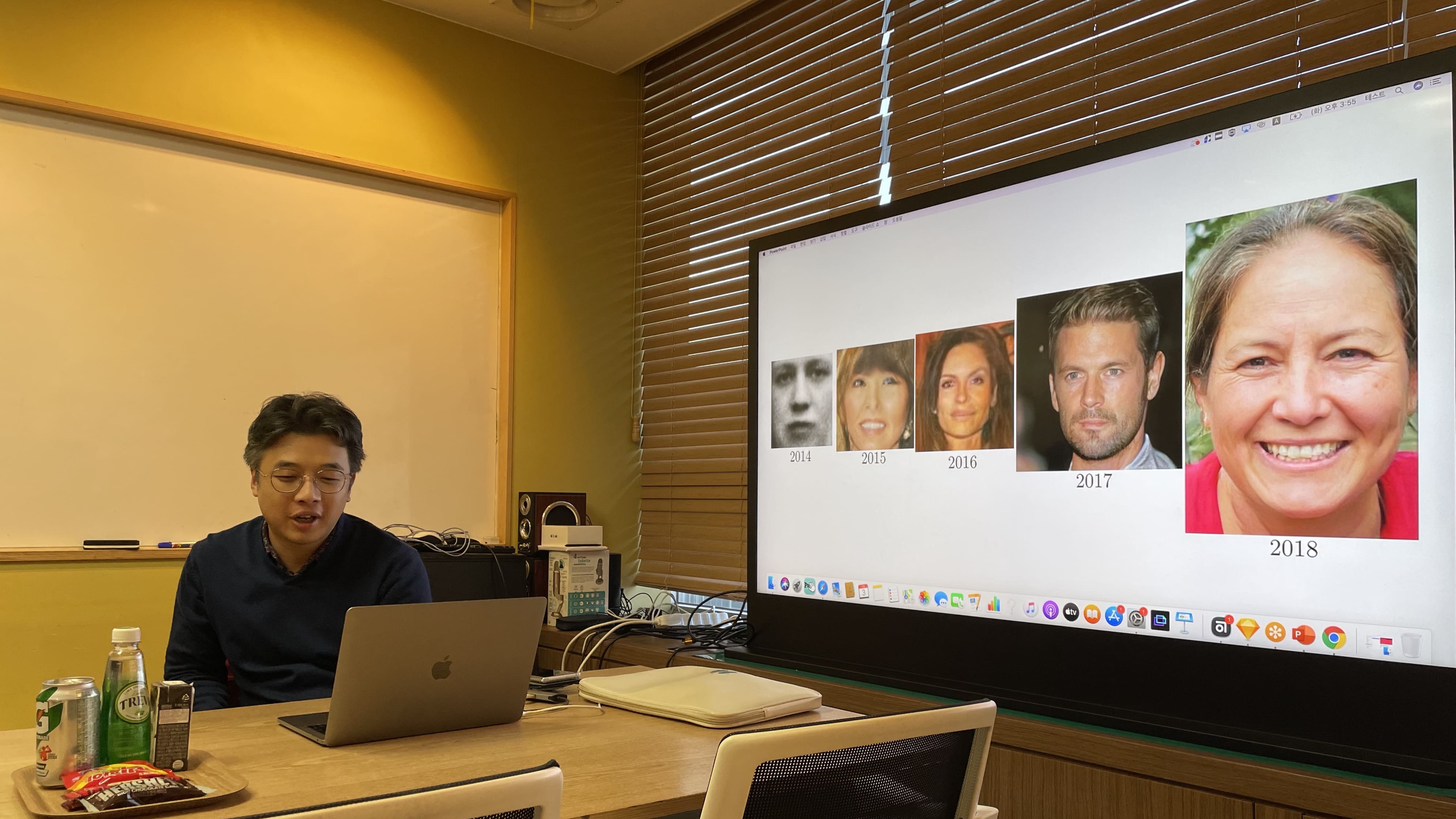Open System Preferences gear in Dock
1456x819 pixels.
click(x=1136, y=618)
